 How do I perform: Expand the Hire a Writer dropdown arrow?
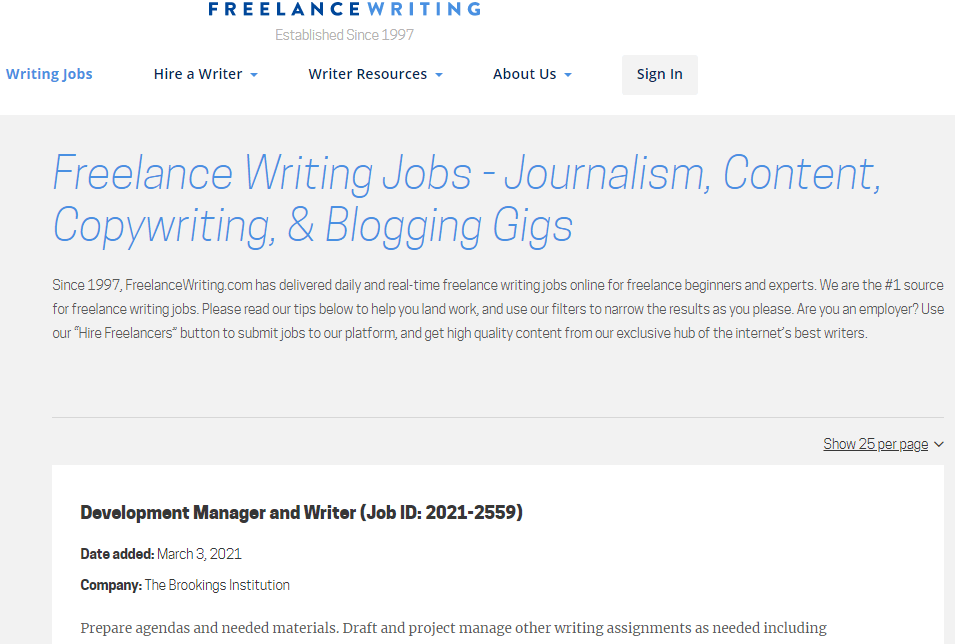tap(254, 75)
